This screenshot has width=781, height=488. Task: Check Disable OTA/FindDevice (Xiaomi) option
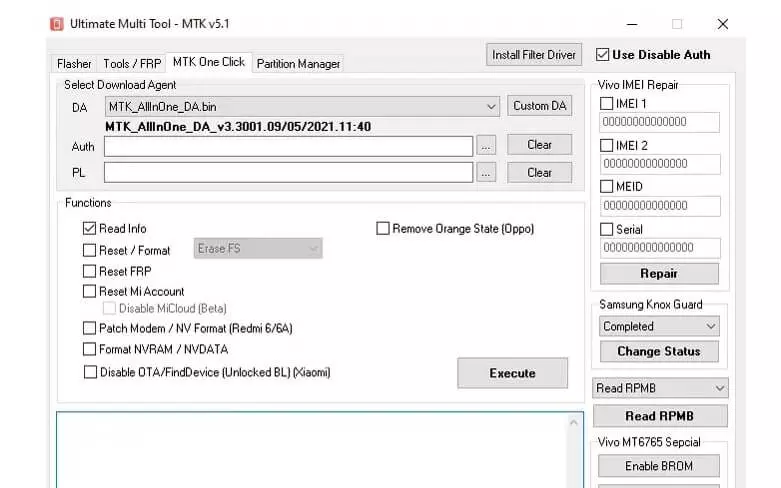point(90,372)
